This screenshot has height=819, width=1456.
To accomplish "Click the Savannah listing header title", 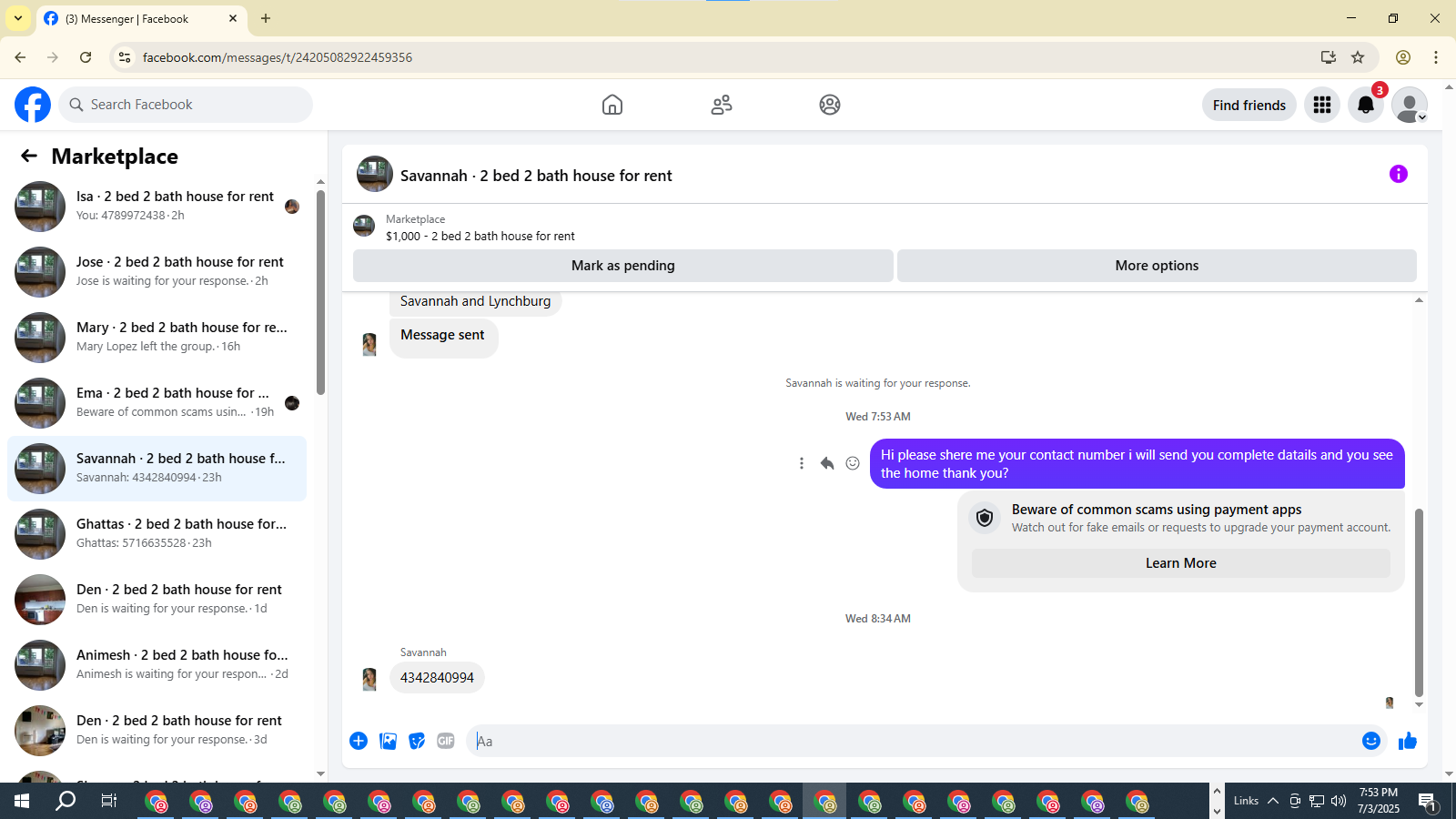I will (536, 176).
